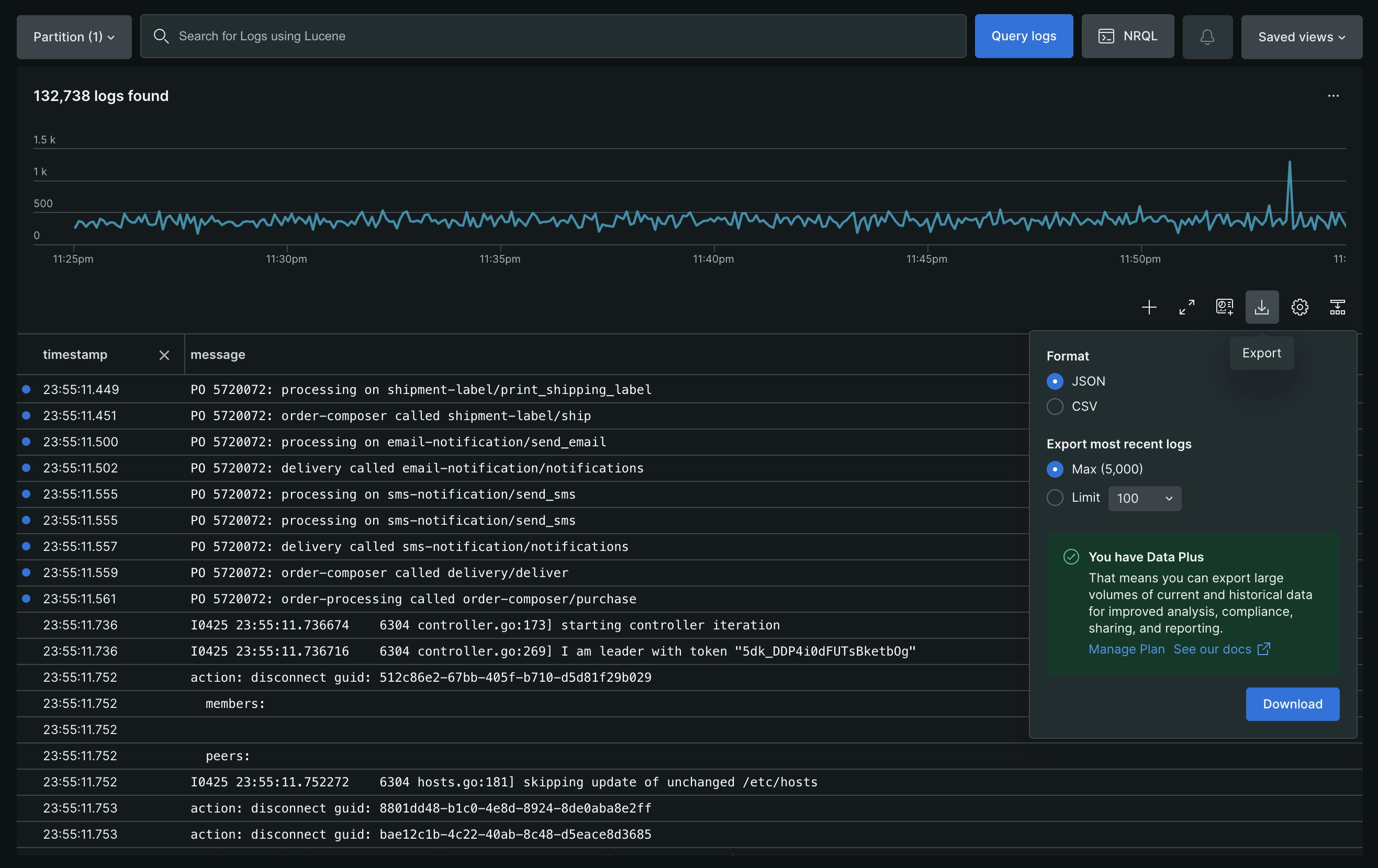
Task: Click the table layout icon
Action: click(x=1337, y=307)
